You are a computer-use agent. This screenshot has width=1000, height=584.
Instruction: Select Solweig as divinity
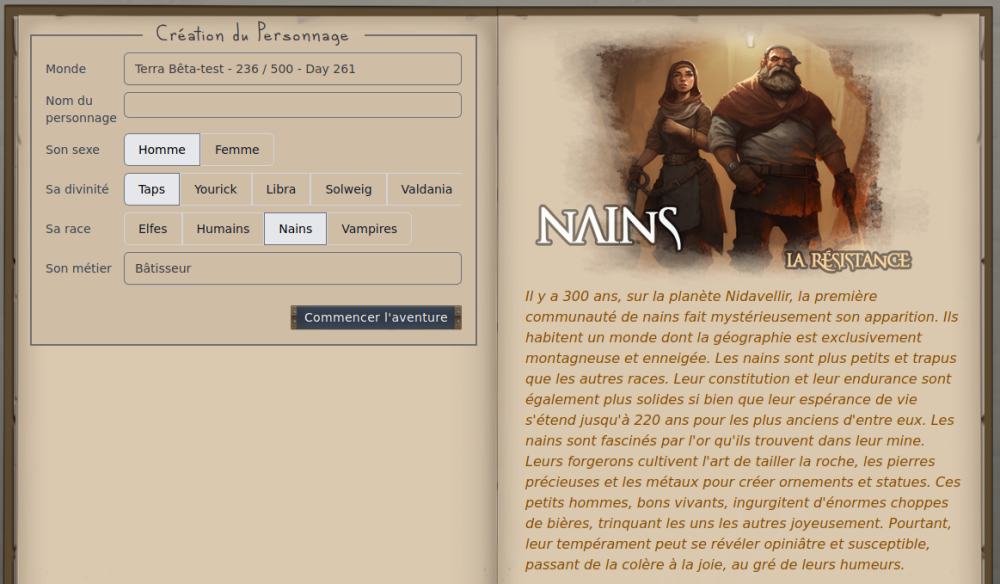tap(348, 189)
